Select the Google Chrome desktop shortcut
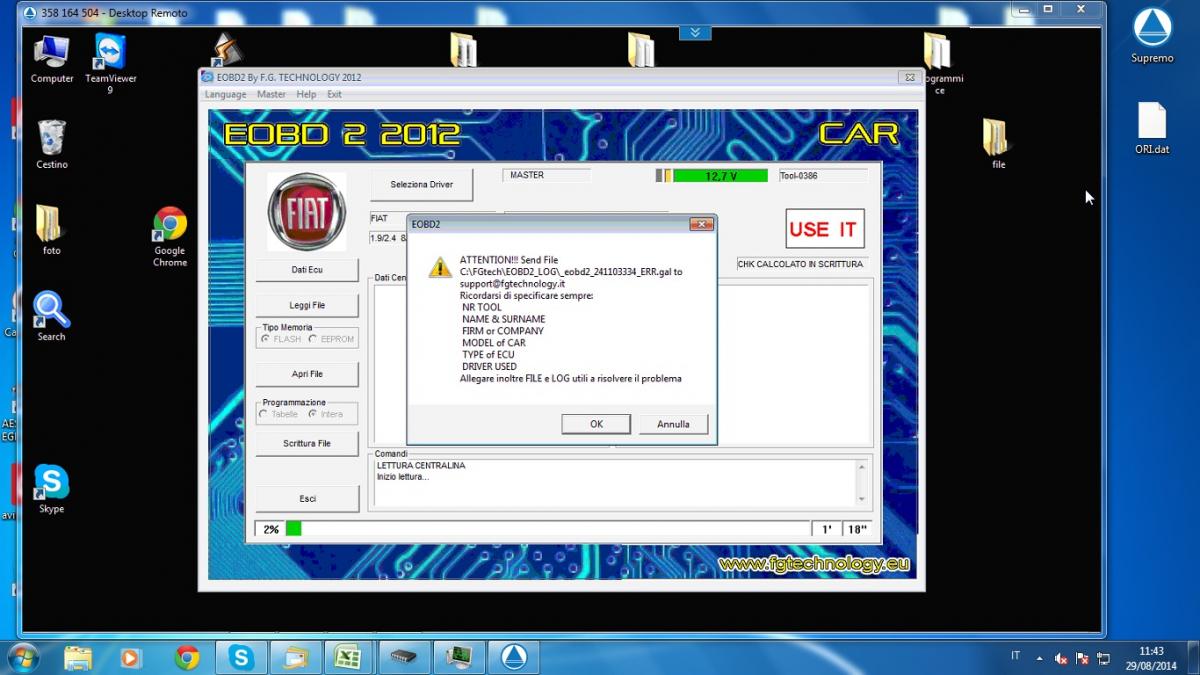 coord(170,237)
